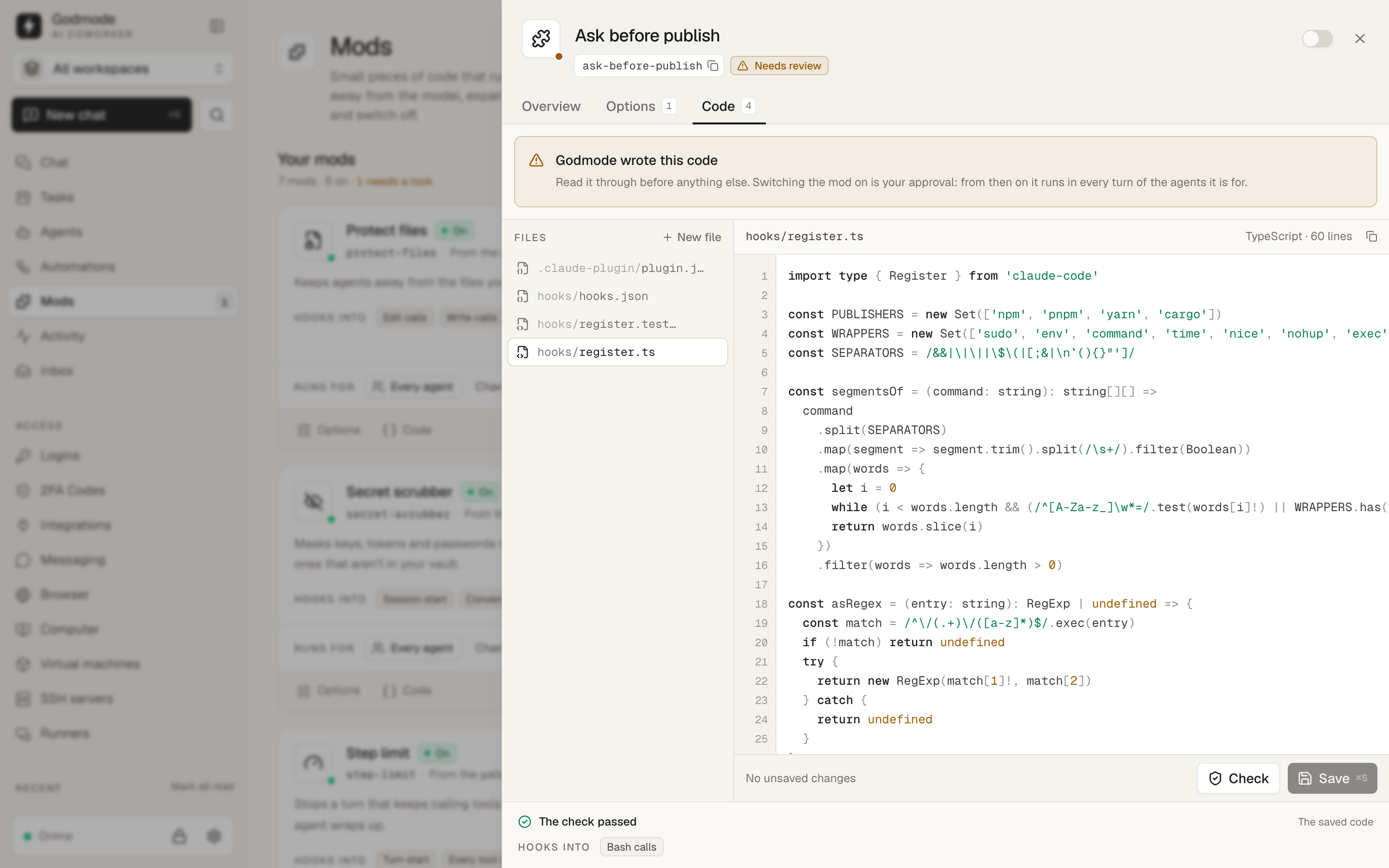This screenshot has height=868, width=1389.
Task: Open Inbox in the sidebar
Action: pyautogui.click(x=122, y=371)
